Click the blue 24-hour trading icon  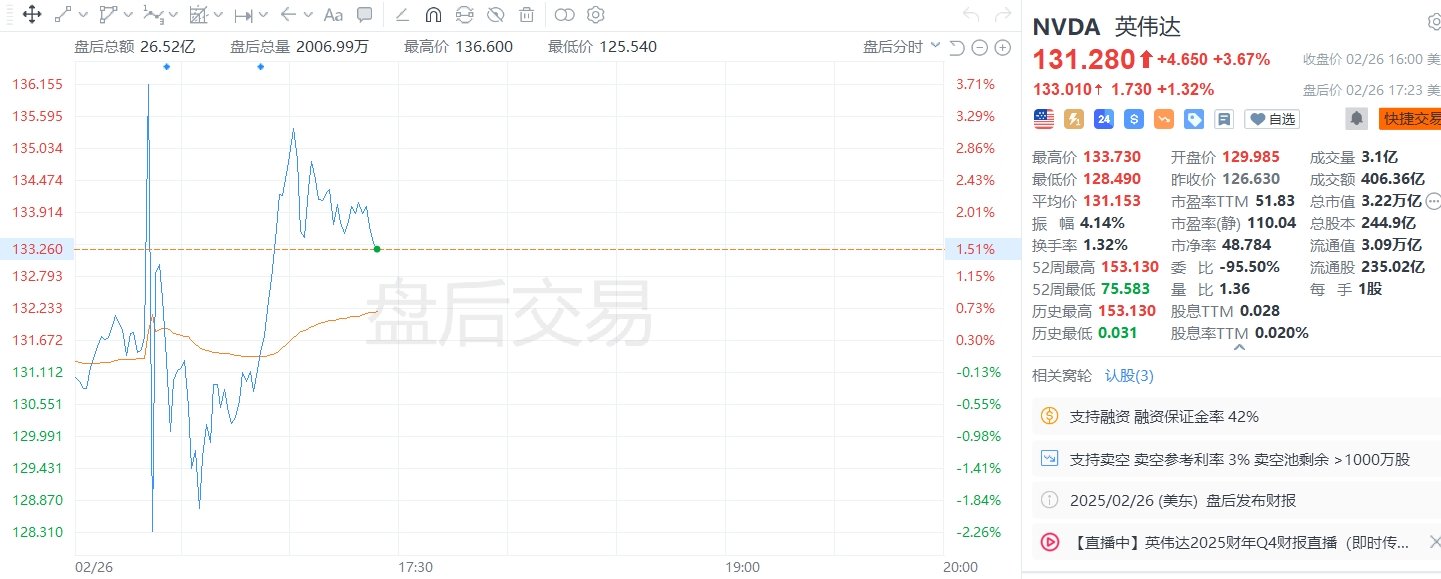[1104, 119]
